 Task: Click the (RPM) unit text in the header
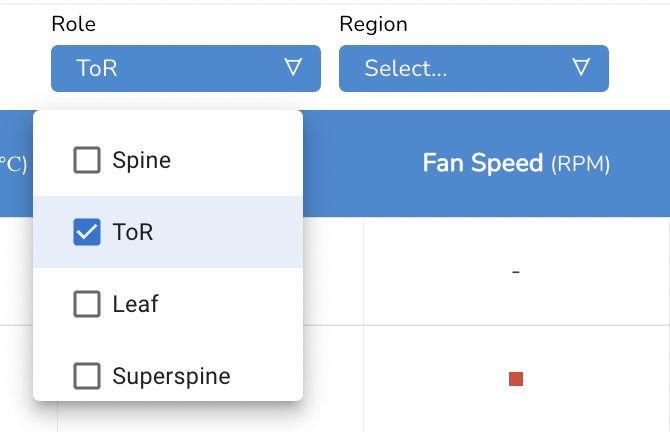(580, 164)
